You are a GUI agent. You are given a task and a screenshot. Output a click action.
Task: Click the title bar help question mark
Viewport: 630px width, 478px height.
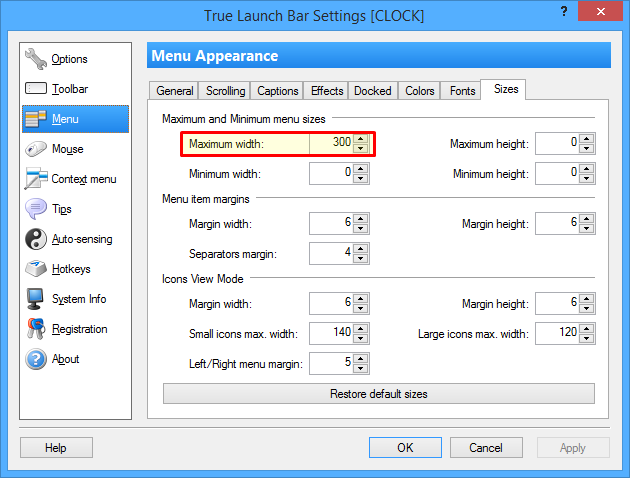point(564,11)
